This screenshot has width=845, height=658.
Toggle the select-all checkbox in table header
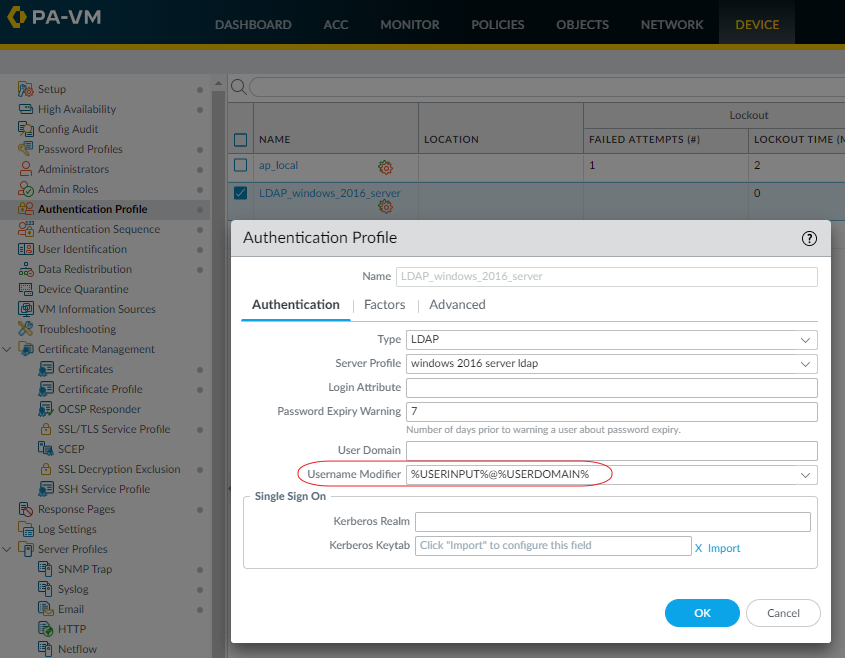(x=240, y=140)
